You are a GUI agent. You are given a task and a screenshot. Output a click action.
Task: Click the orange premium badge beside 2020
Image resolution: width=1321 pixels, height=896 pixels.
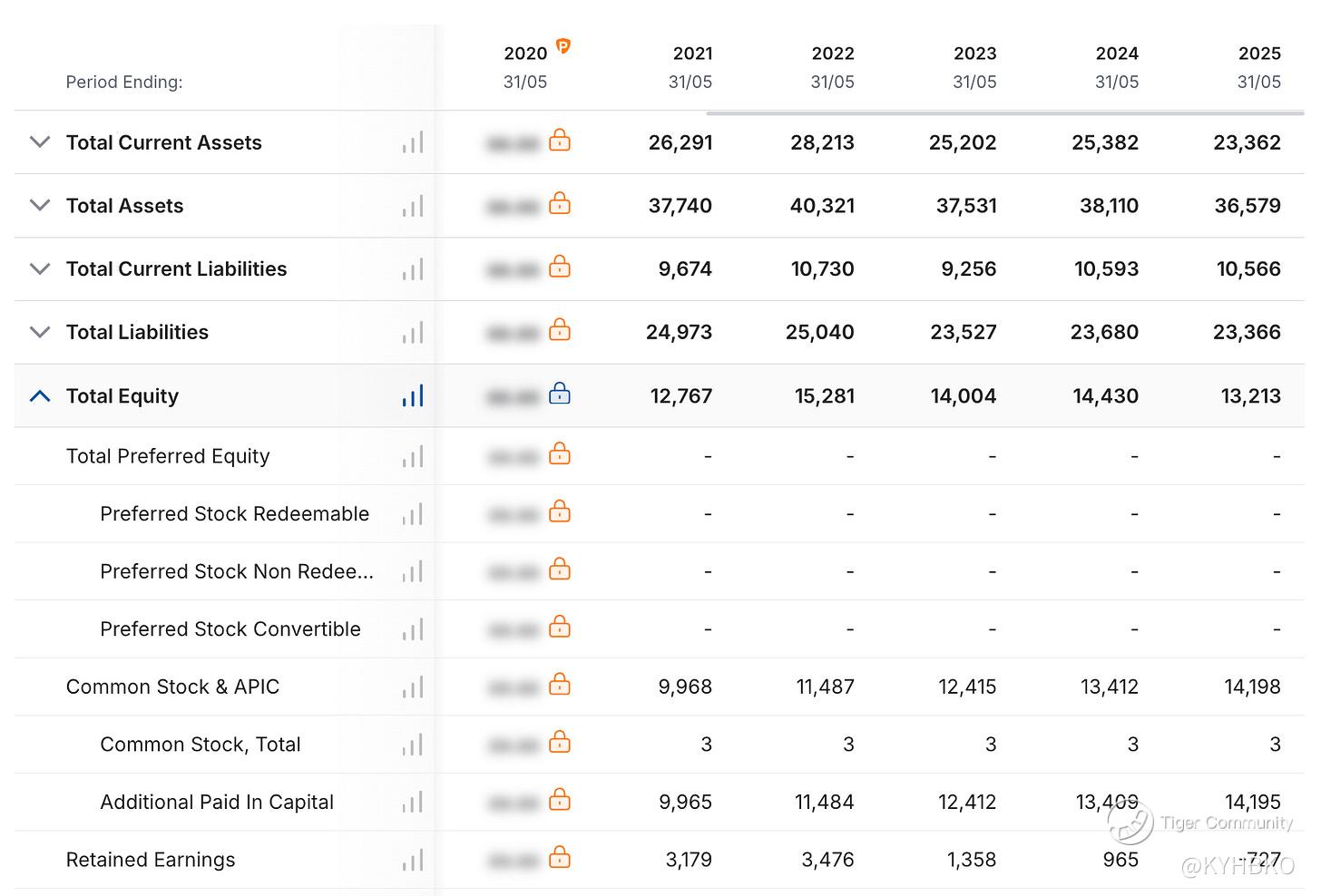tap(563, 46)
